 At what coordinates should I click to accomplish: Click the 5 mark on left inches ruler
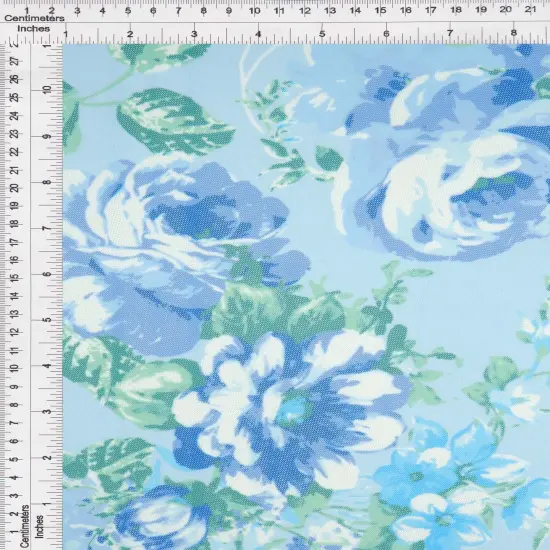[x=47, y=320]
